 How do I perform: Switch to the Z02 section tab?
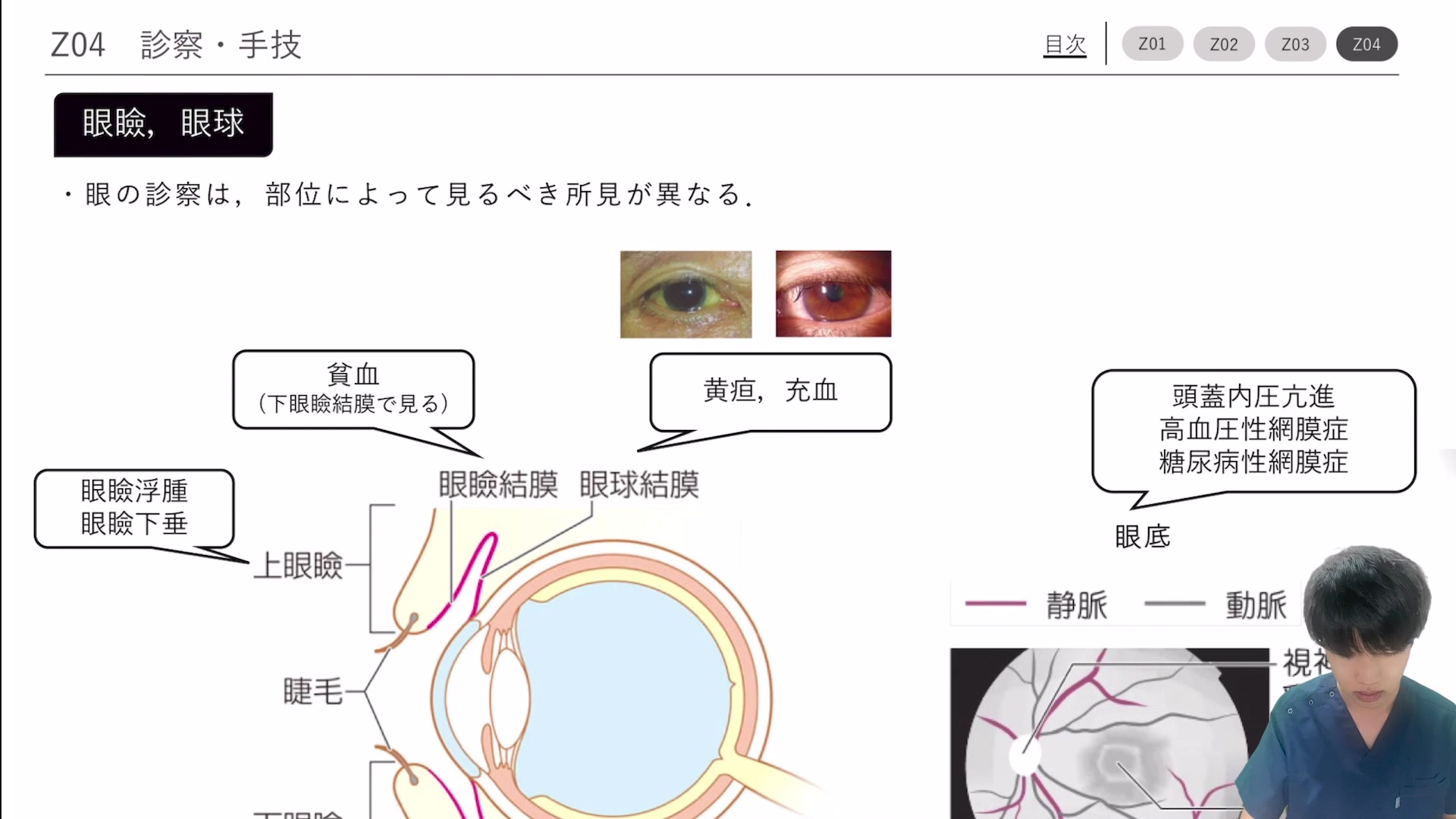point(1224,44)
